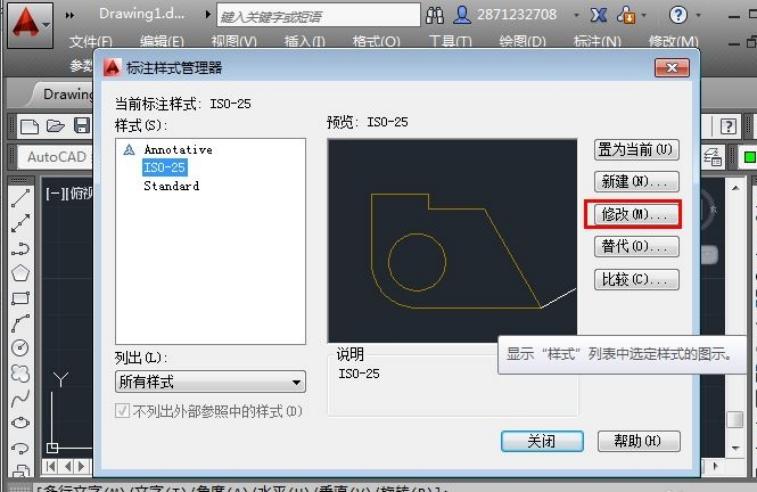Viewport: 757px width, 492px height.
Task: Click the user account sign-in icon
Action: pos(462,15)
